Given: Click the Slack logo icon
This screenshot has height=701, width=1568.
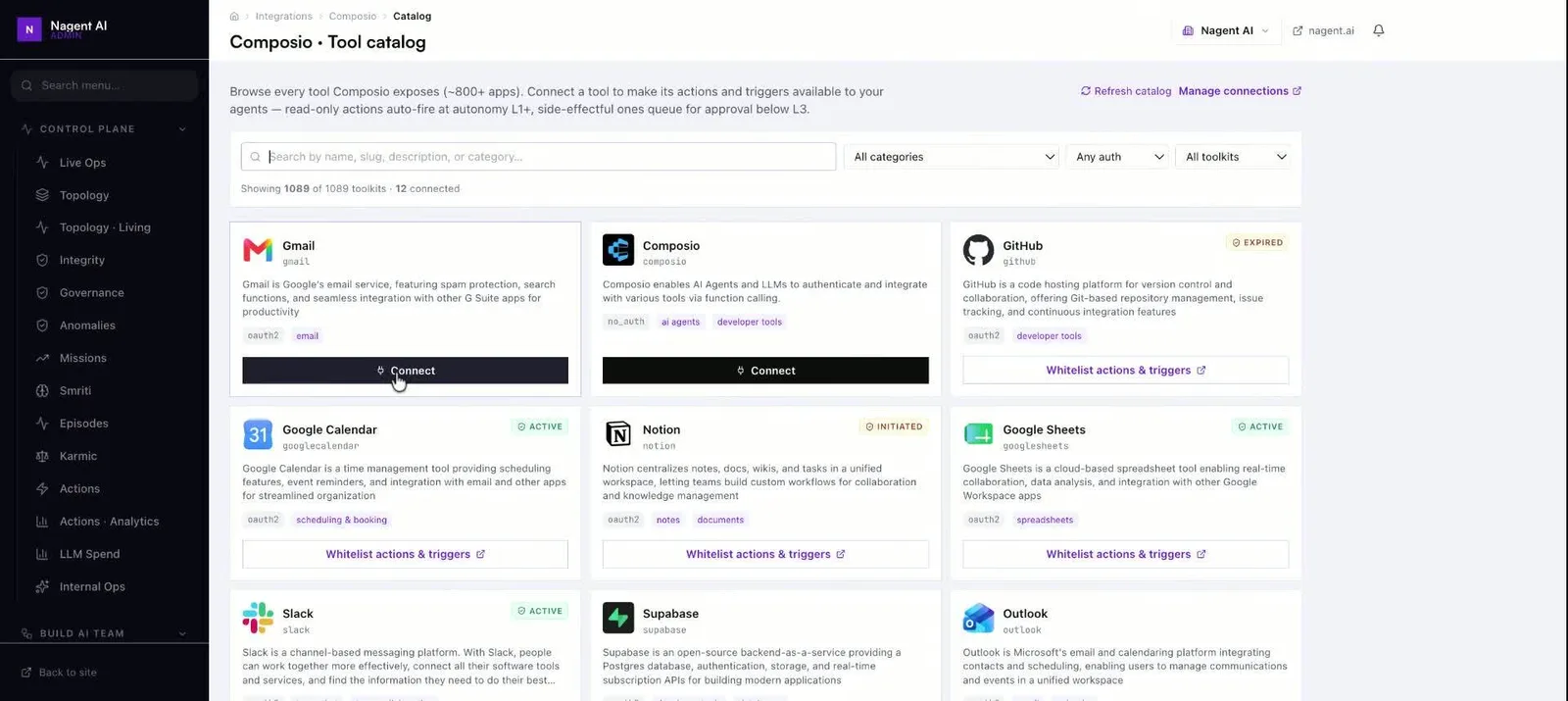Looking at the screenshot, I should (x=258, y=618).
